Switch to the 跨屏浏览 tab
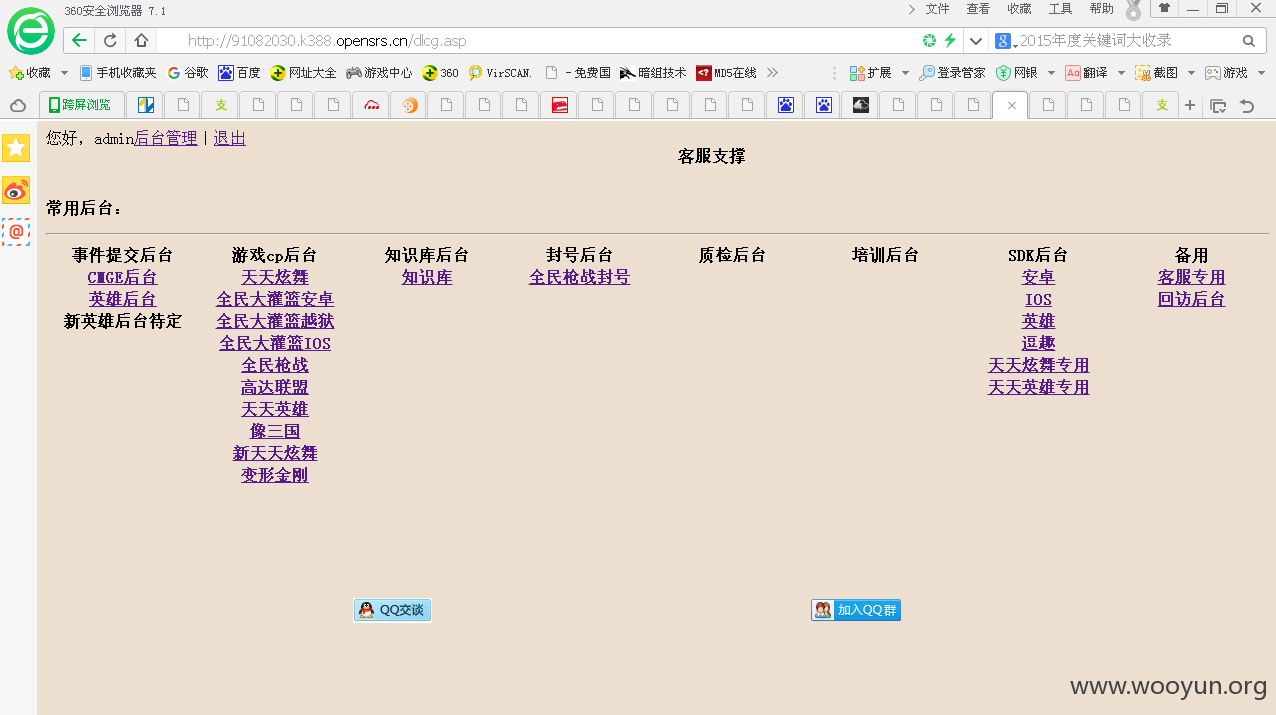Screen dimensions: 1276x715 coord(82,105)
